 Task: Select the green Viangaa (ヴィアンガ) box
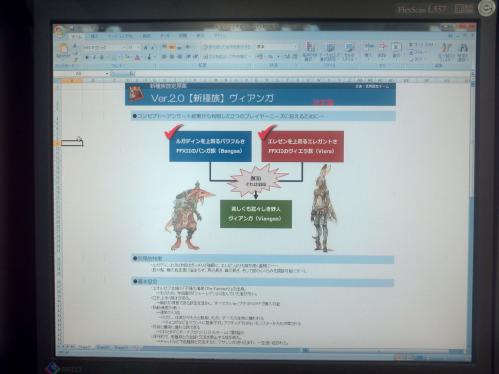[256, 214]
